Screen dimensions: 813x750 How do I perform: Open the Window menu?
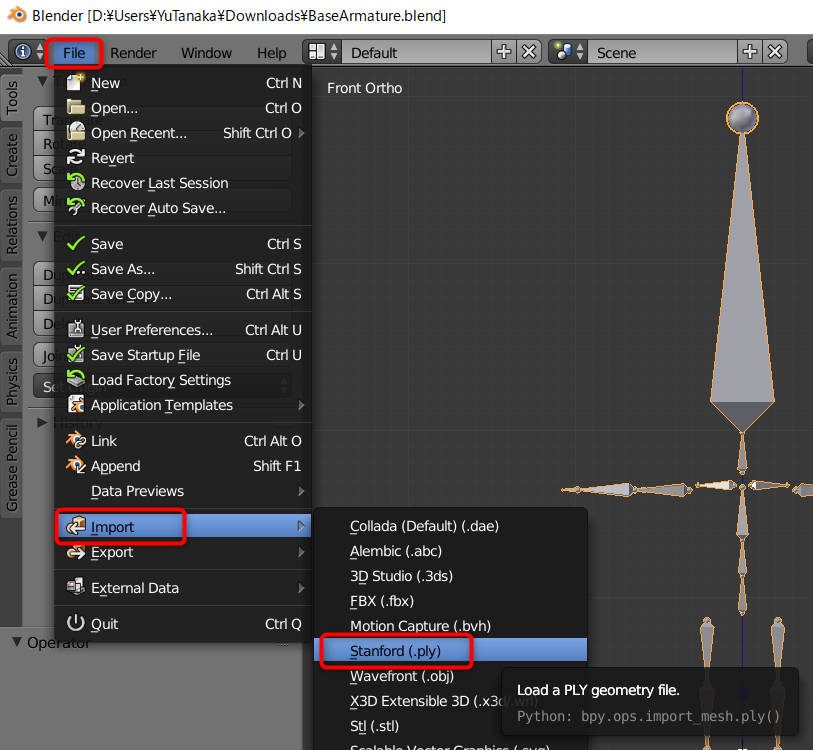click(206, 53)
